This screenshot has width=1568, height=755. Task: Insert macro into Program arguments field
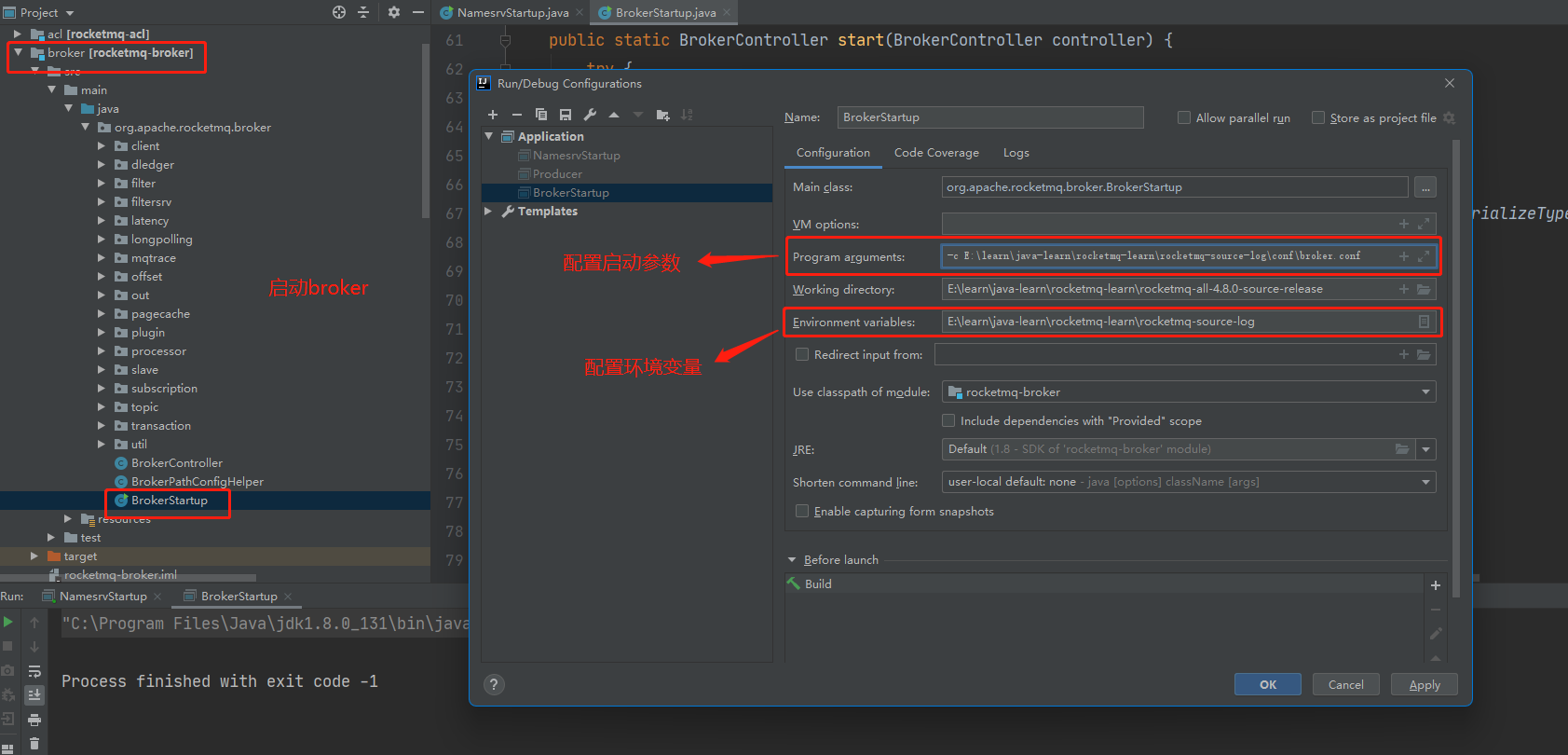click(1404, 256)
